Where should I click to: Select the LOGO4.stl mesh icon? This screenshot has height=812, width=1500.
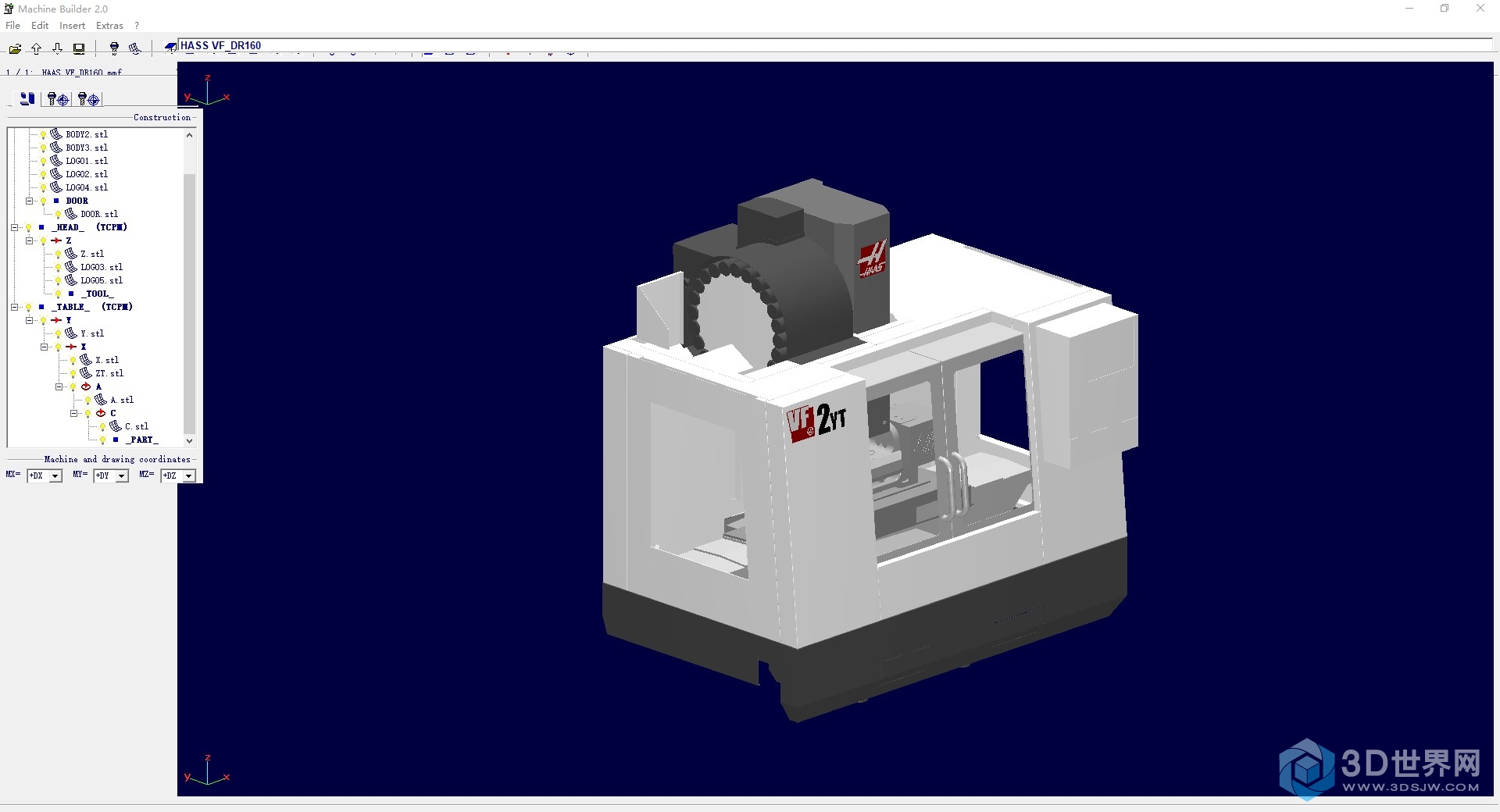coord(56,187)
